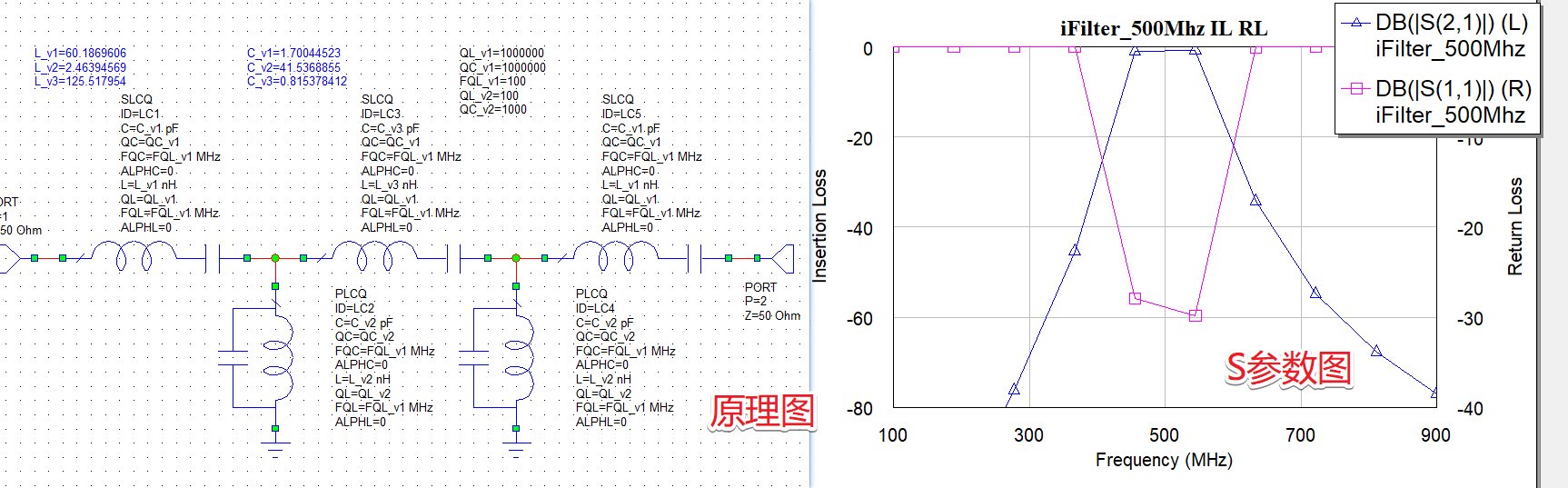
Task: Click the Frequency (MHz) axis label
Action: [1164, 460]
